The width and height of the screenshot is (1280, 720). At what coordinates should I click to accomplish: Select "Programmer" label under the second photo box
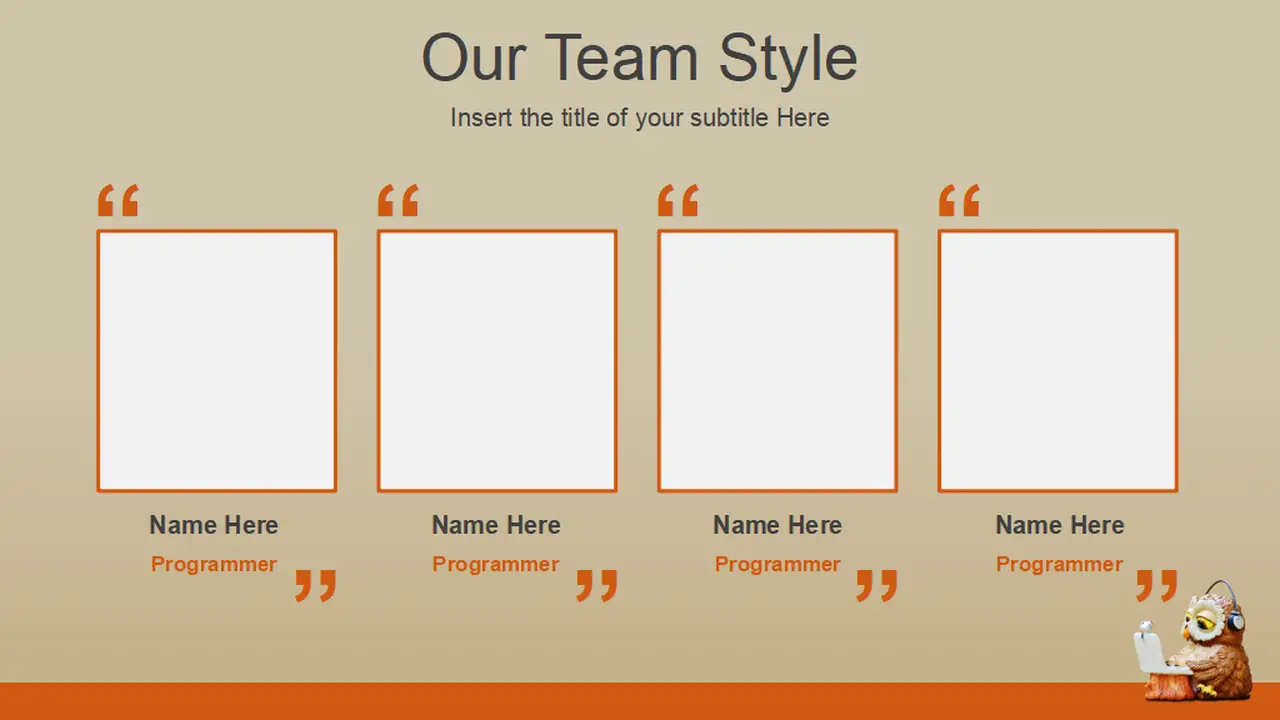click(496, 564)
